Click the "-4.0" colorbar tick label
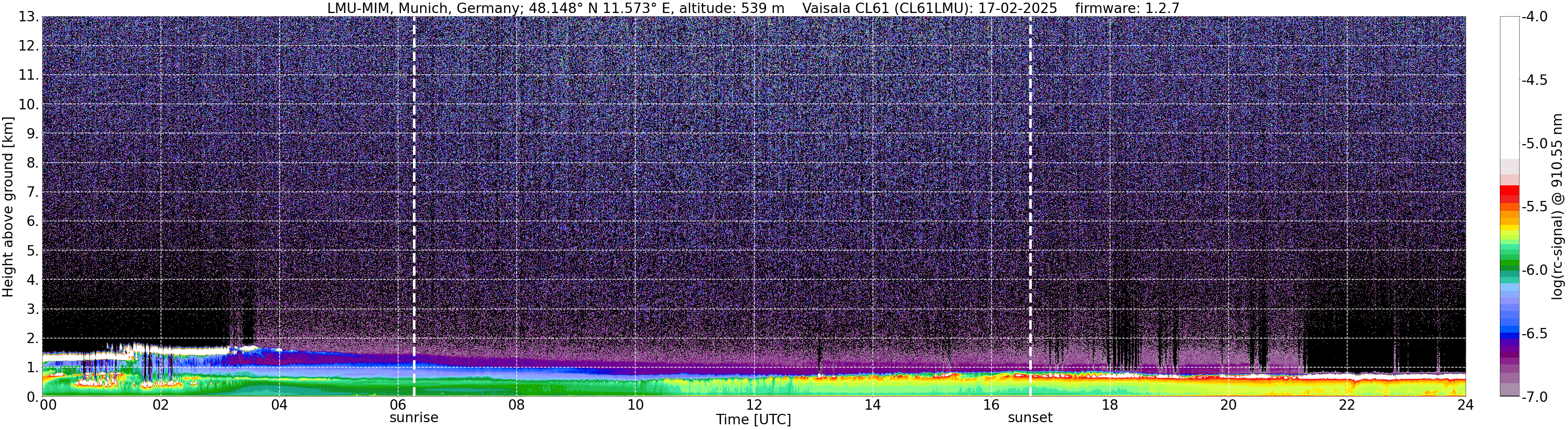Image resolution: width=1568 pixels, height=430 pixels. tap(1535, 17)
